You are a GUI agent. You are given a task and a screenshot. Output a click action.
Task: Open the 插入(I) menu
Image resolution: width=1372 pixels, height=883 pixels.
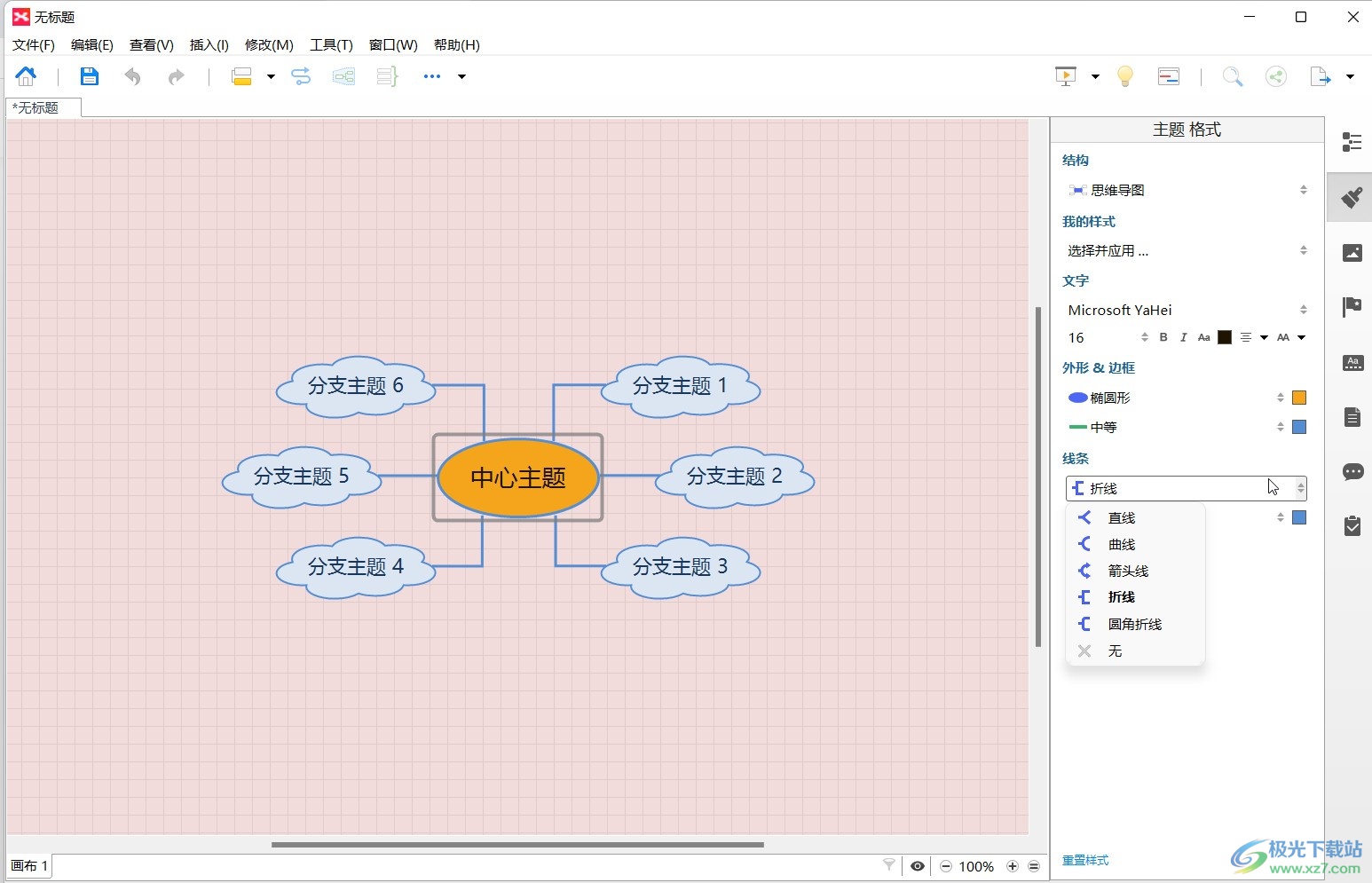point(209,45)
